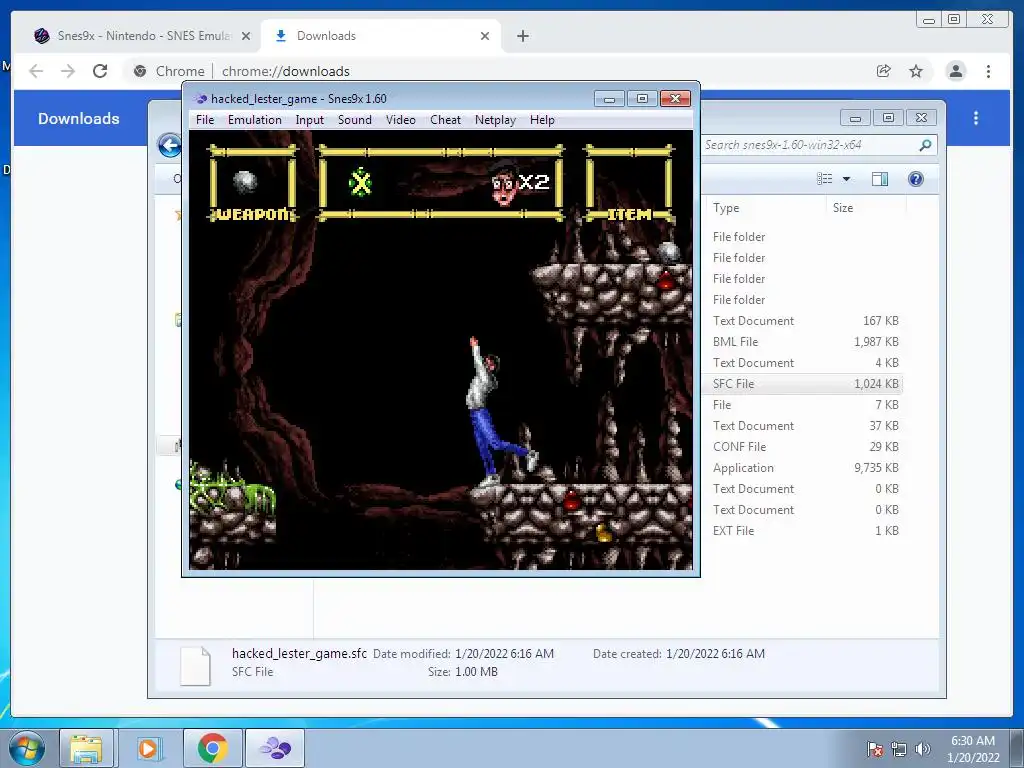The width and height of the screenshot is (1024, 768).
Task: Click the Item box in the game HUD
Action: click(630, 184)
